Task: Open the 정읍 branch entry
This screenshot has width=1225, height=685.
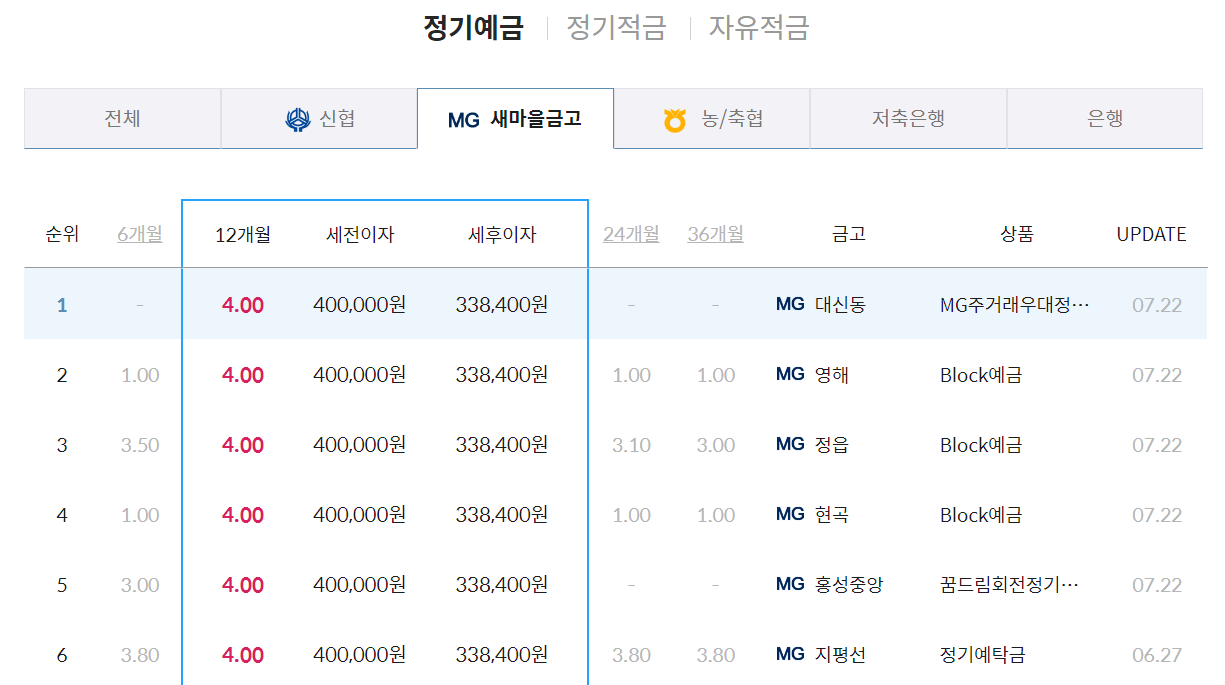Action: tap(832, 445)
